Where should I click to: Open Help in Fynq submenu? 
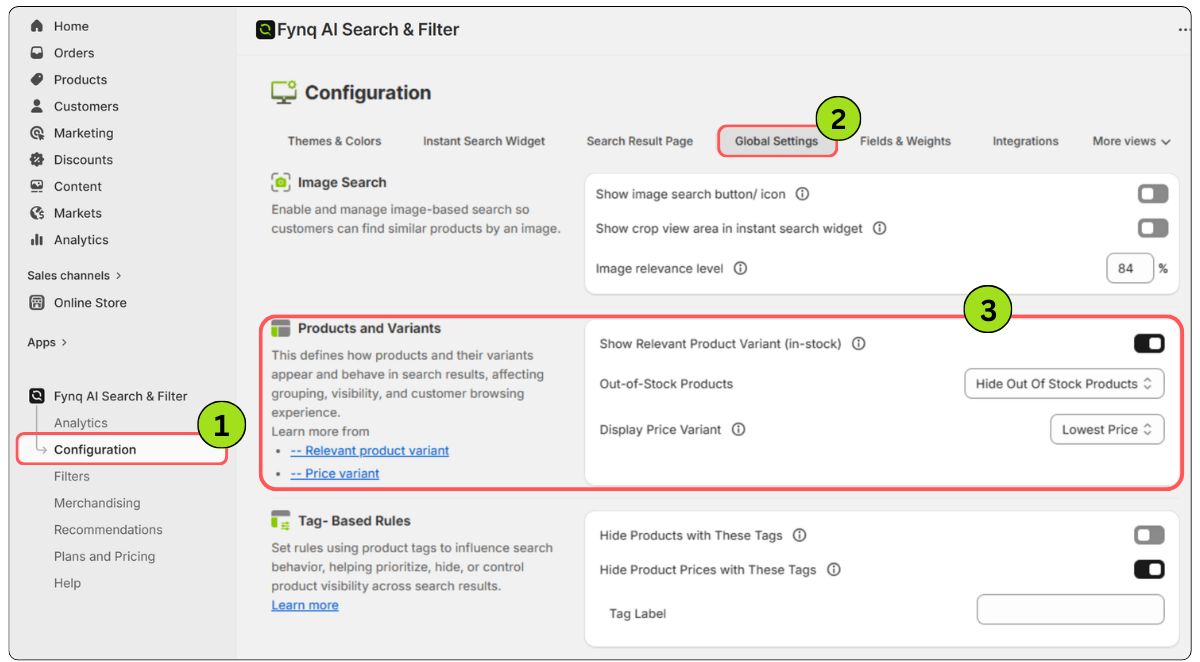coord(67,583)
